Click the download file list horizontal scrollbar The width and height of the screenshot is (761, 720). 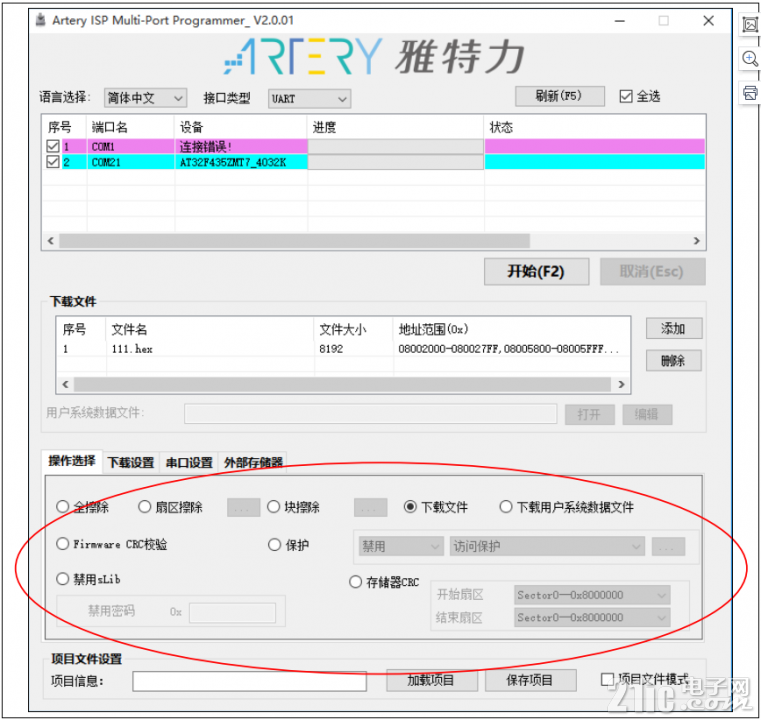[x=342, y=384]
